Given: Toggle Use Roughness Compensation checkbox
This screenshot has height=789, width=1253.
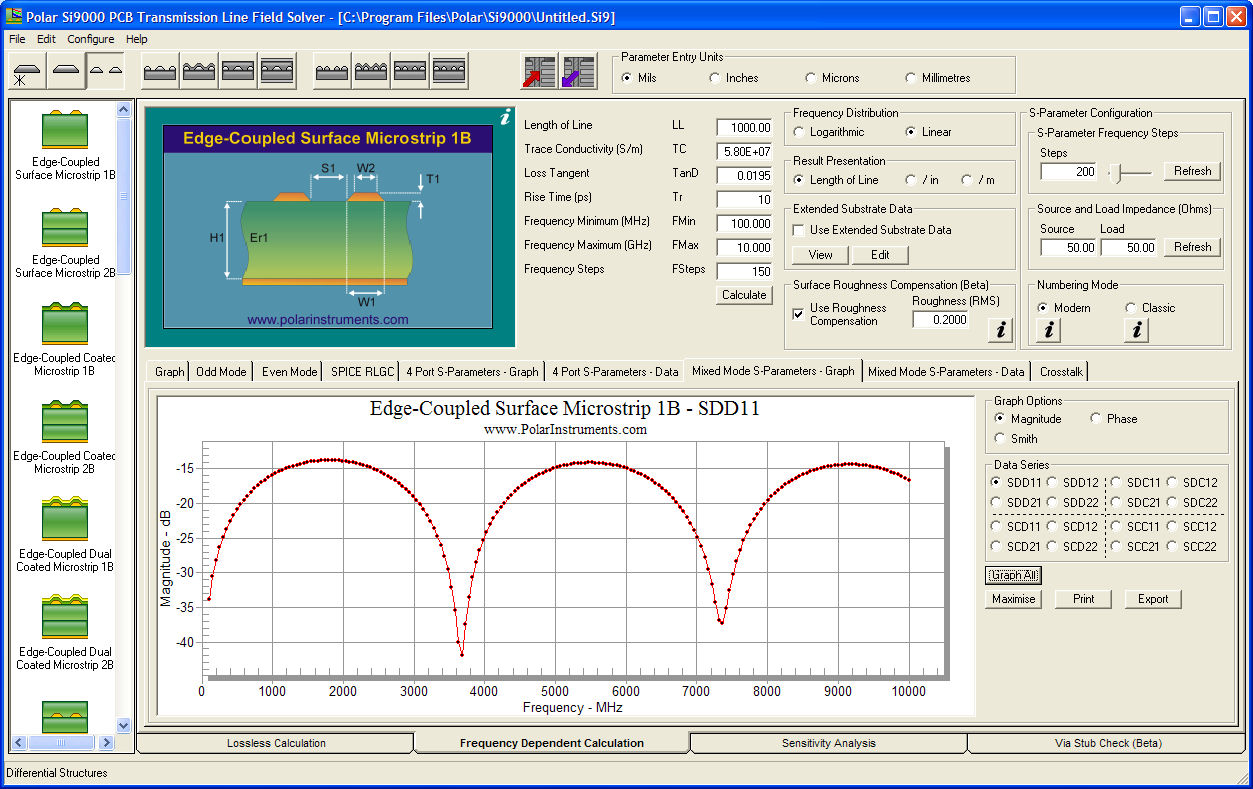Looking at the screenshot, I should point(798,314).
